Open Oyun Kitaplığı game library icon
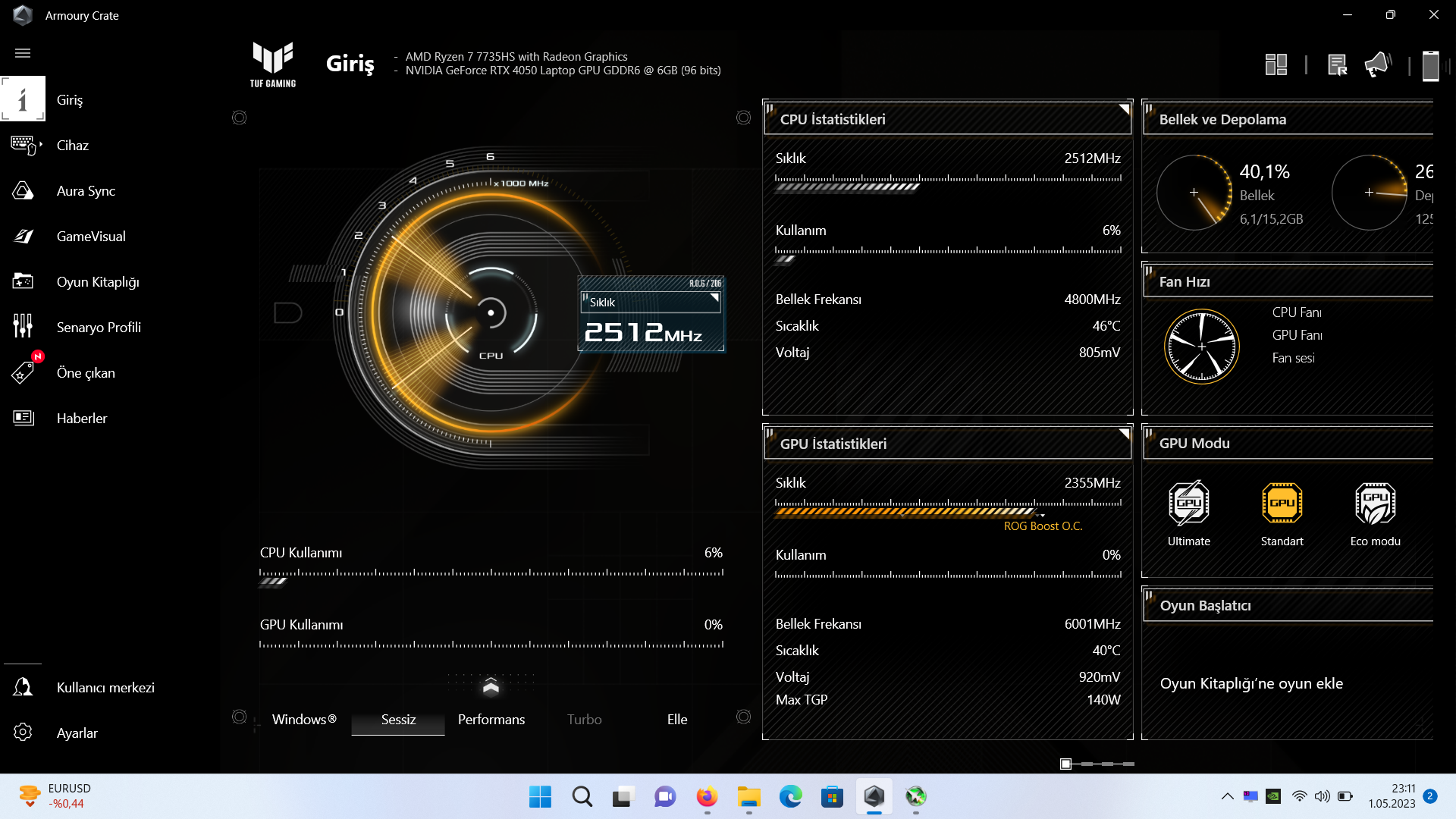The image size is (1456, 819). (23, 282)
